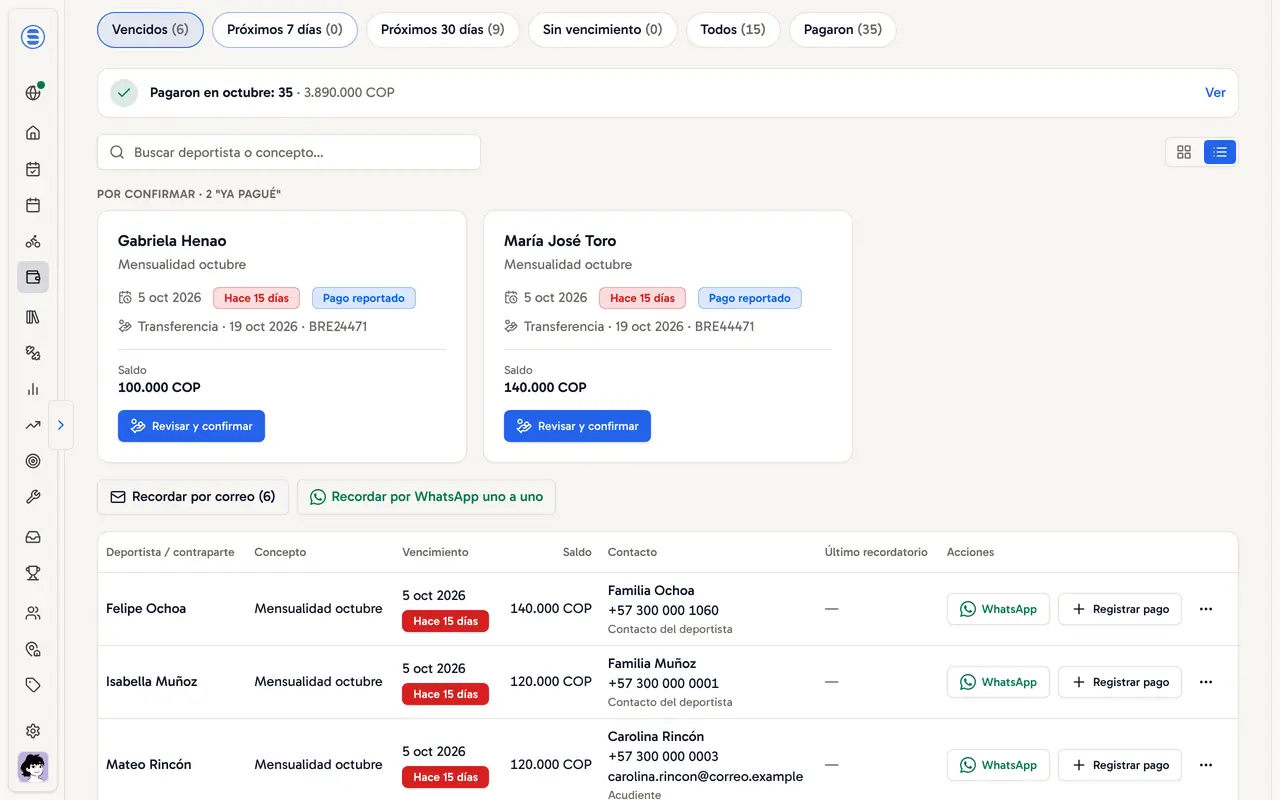1280x800 pixels.
Task: Review and confirm Gabriela Henao's payment
Action: pyautogui.click(x=191, y=426)
